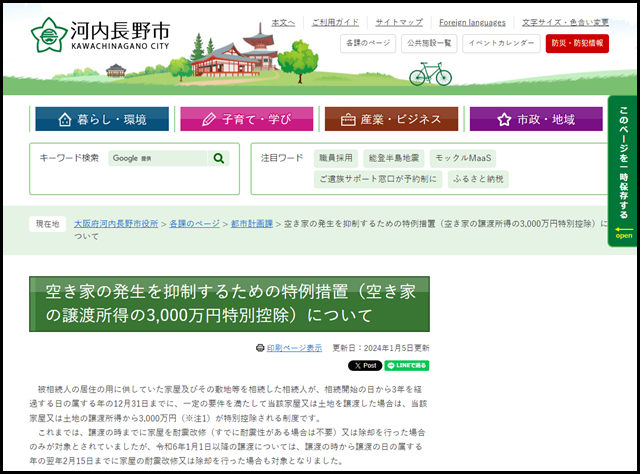640x474 pixels.
Task: Click the 現在地 breadcrumb label
Action: coord(47,224)
